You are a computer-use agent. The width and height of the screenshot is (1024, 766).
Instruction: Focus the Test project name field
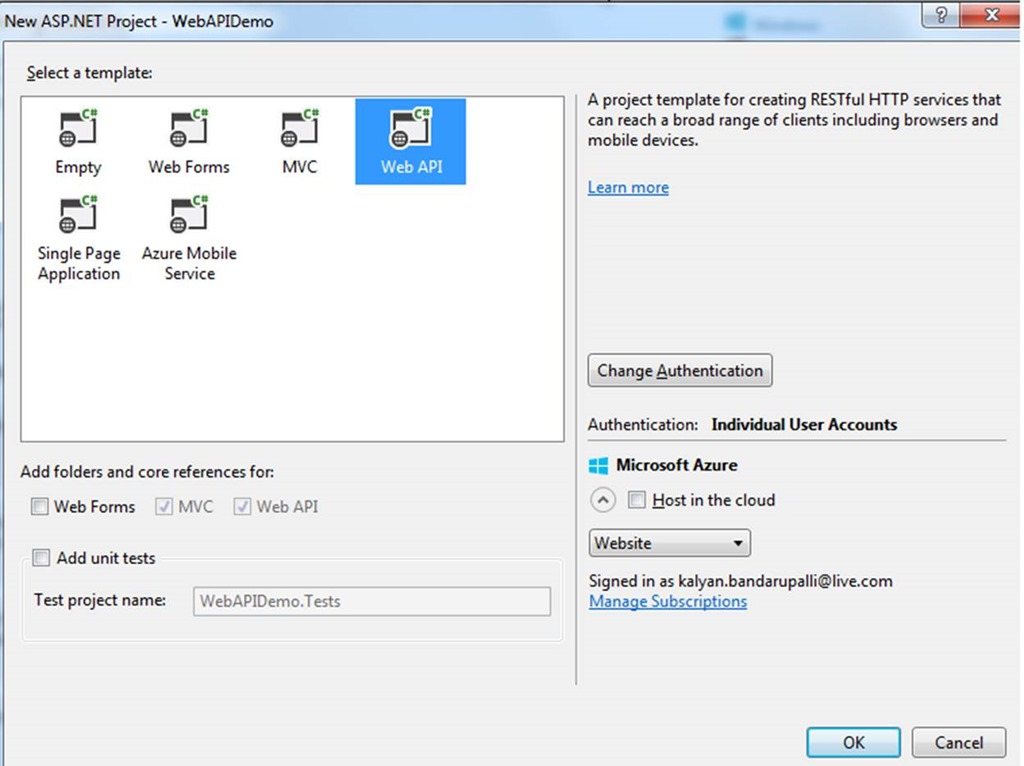[372, 601]
